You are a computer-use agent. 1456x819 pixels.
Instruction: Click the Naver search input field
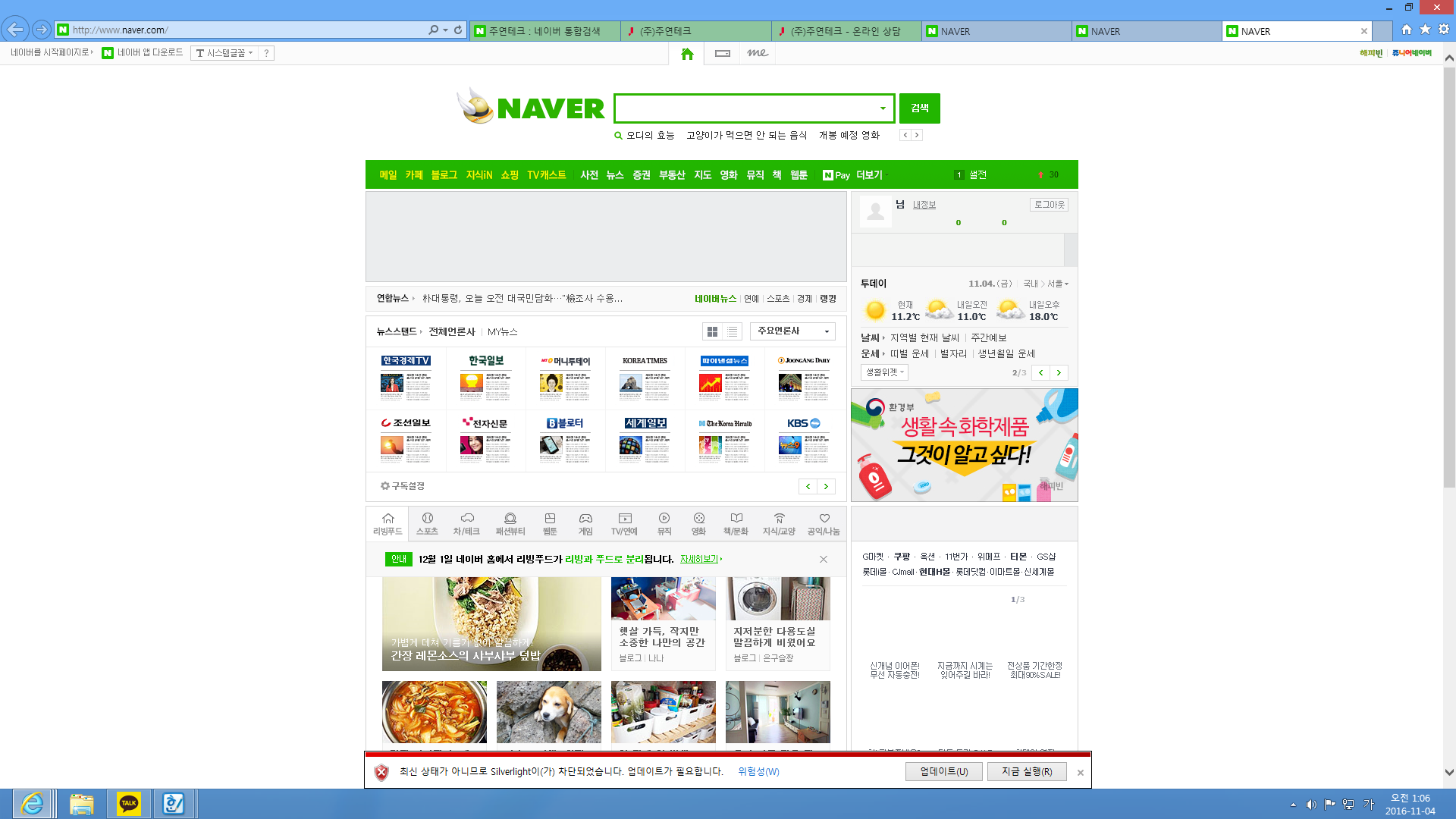[x=747, y=108]
